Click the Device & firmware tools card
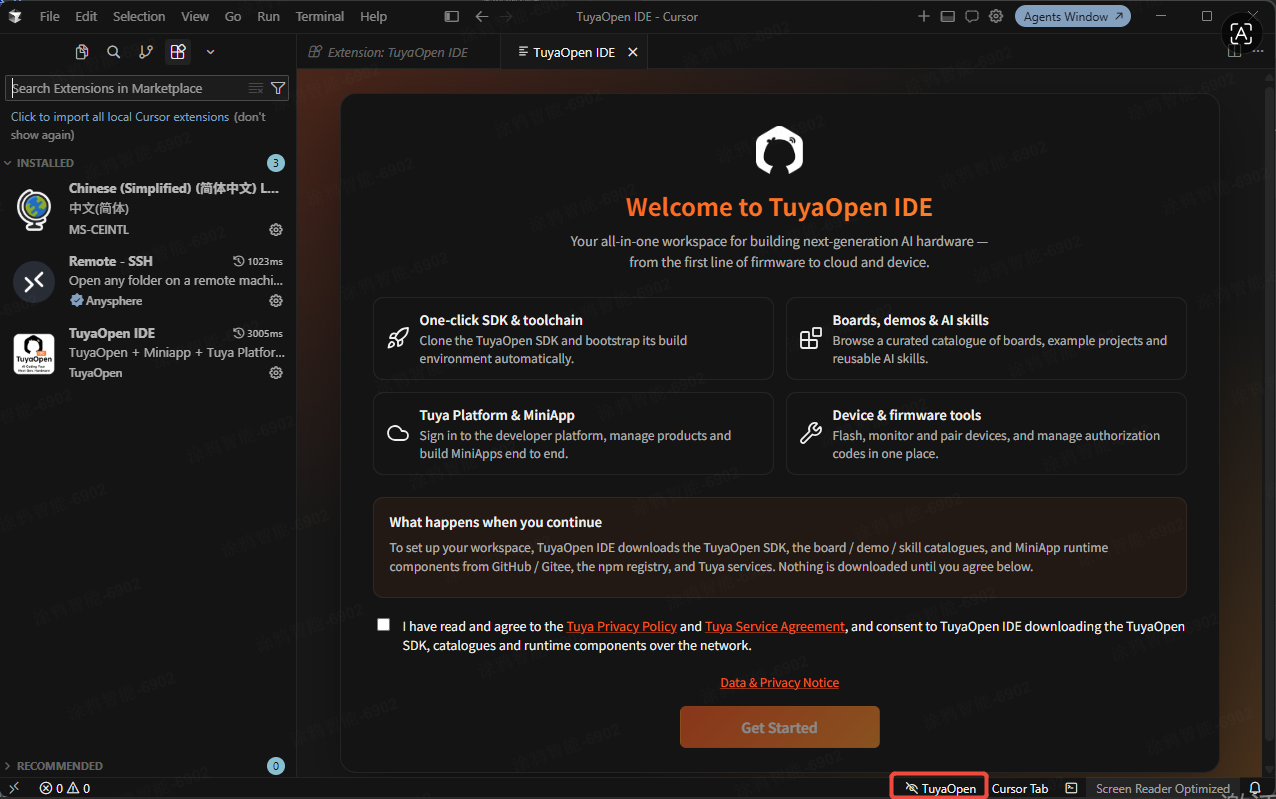1276x799 pixels. click(x=986, y=433)
